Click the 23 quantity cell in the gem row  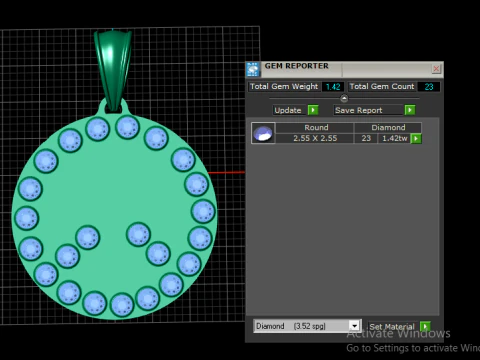coord(366,138)
